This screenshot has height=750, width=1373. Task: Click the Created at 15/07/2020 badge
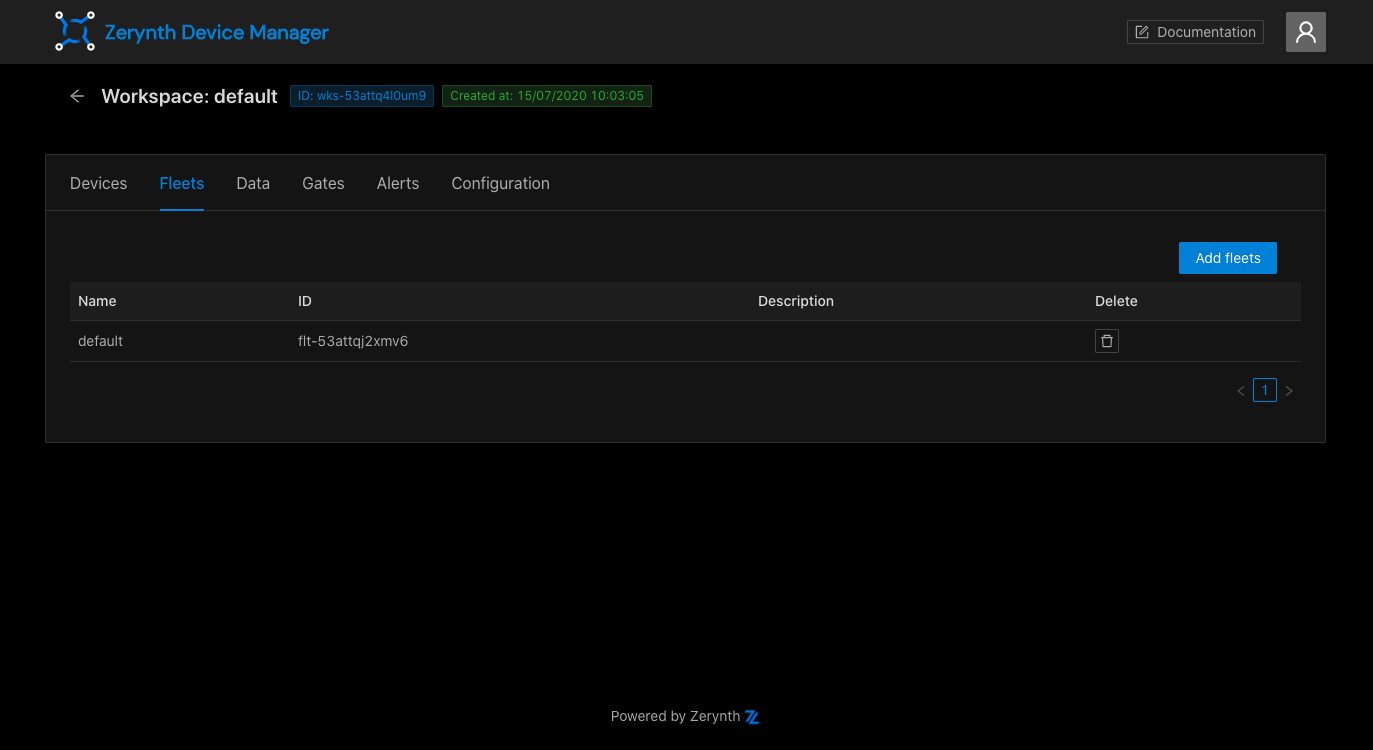coord(547,96)
